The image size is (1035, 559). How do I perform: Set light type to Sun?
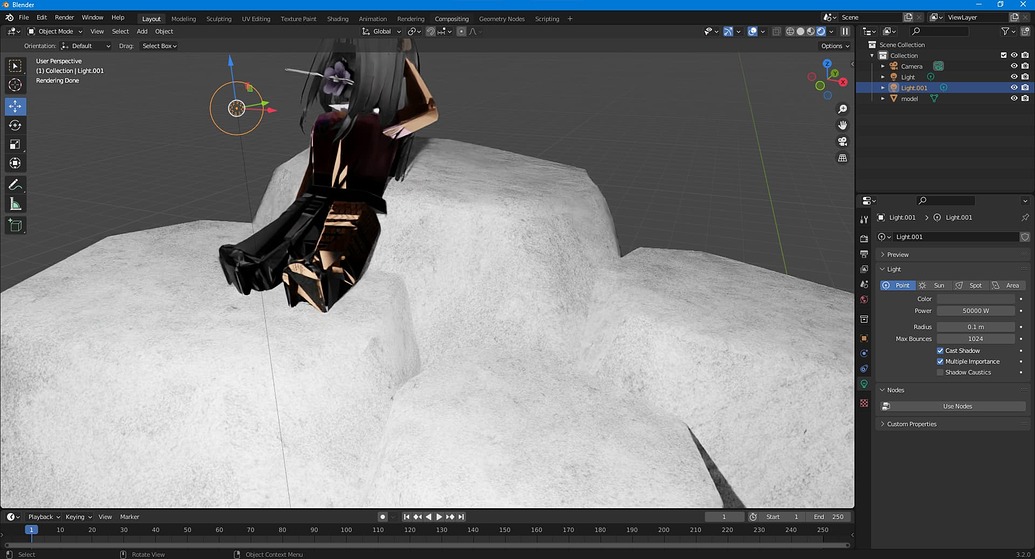(933, 285)
